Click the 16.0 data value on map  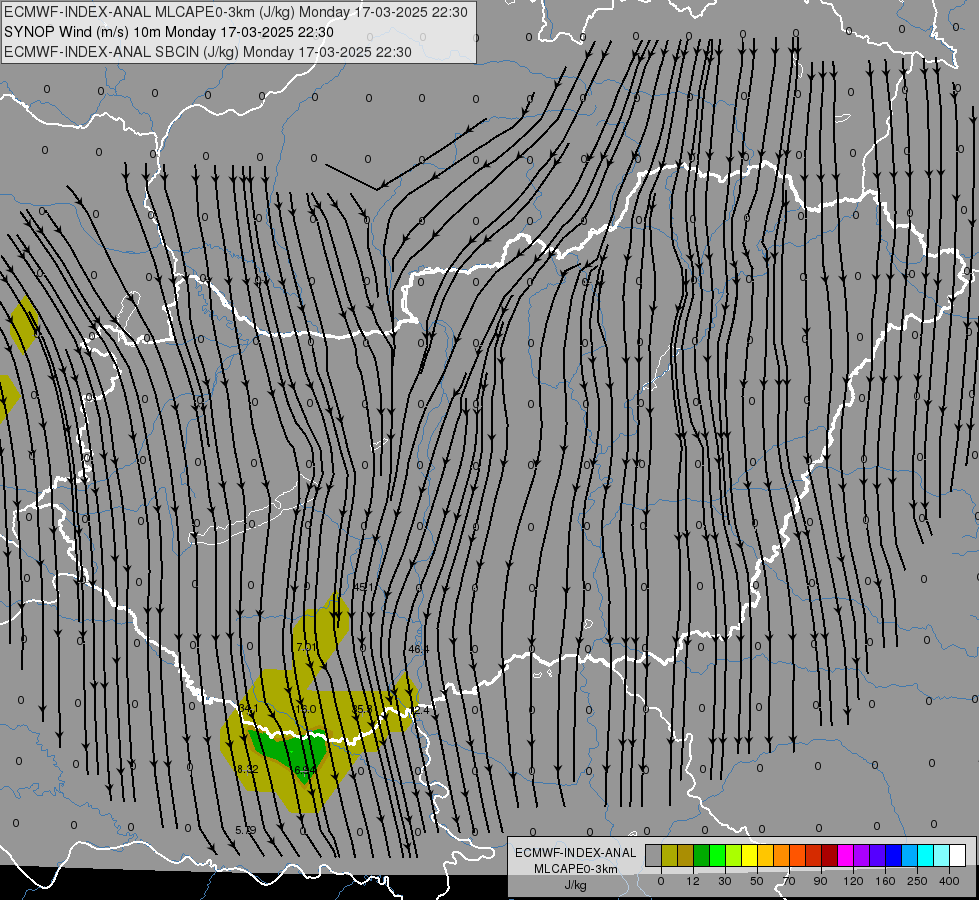[305, 709]
